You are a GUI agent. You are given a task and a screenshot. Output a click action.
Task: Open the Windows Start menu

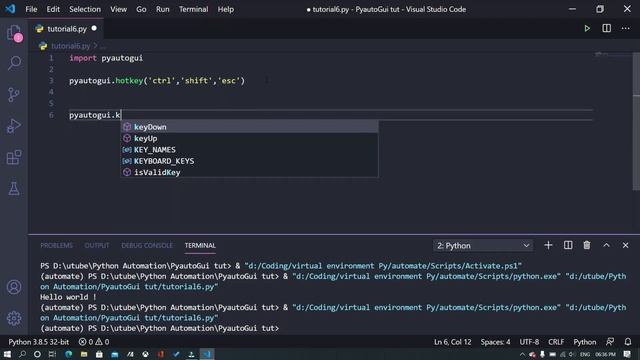point(7,354)
